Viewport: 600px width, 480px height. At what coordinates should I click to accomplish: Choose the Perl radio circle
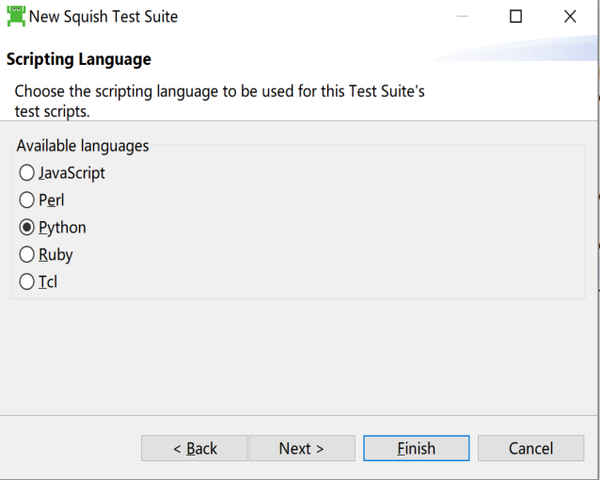27,200
